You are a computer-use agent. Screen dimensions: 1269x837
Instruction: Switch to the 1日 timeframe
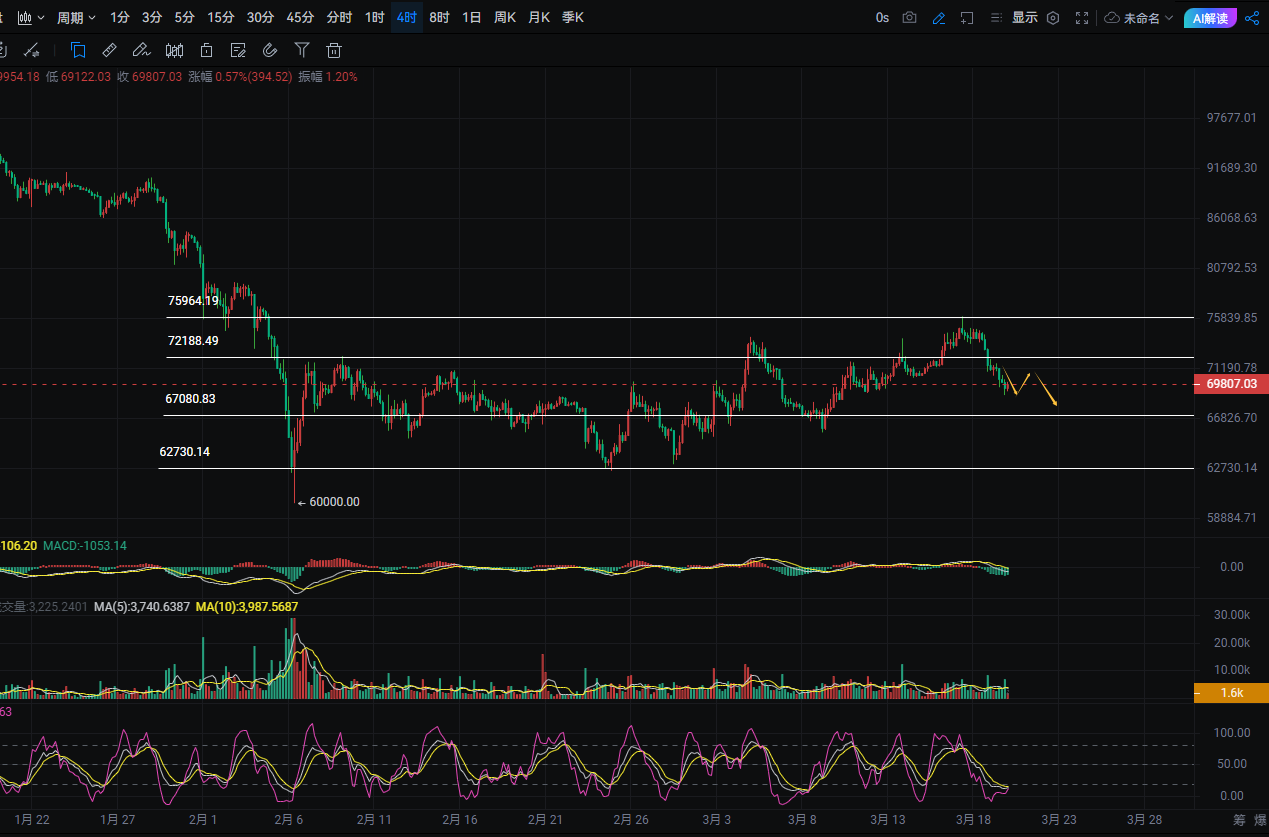tap(471, 17)
